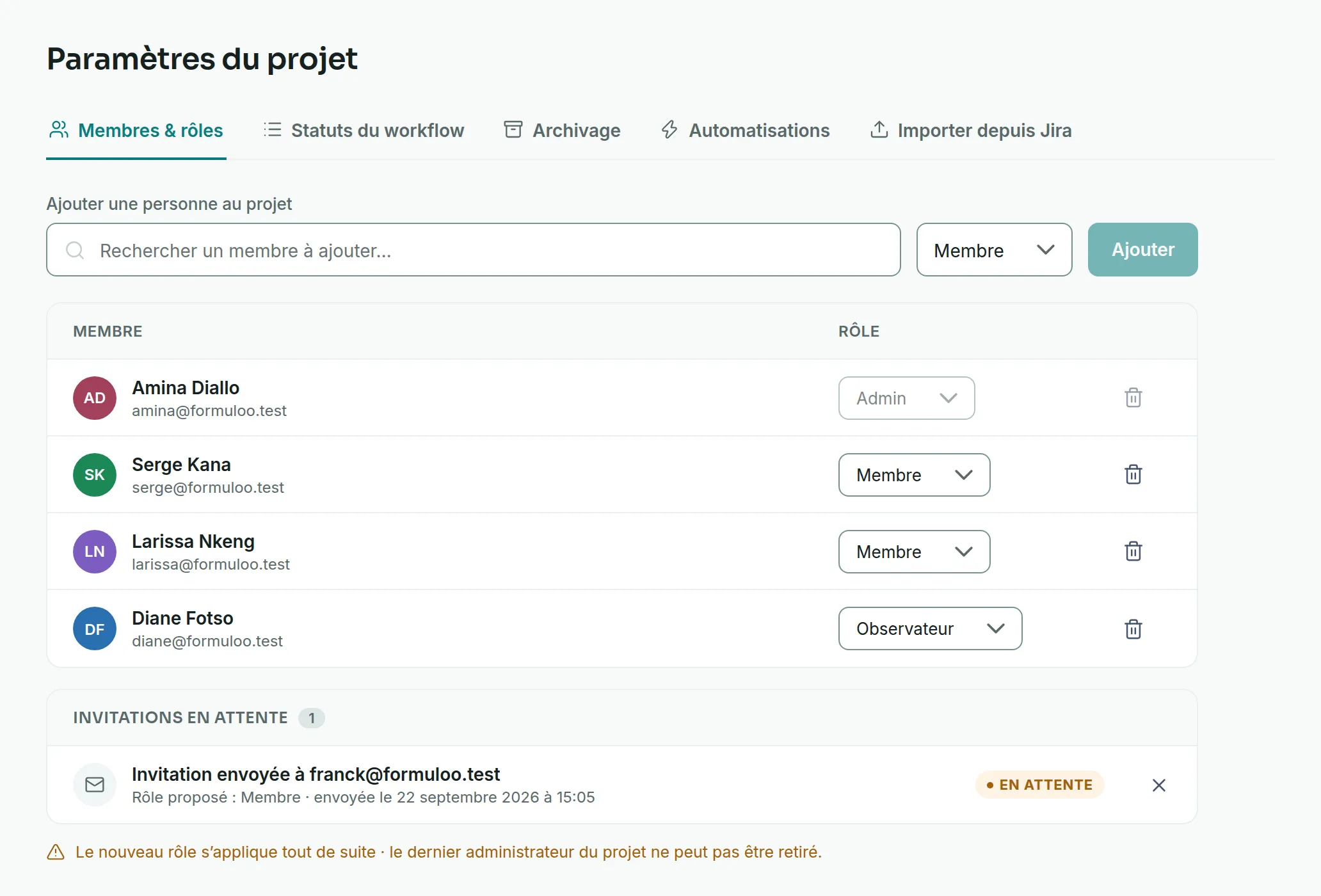Delete Amina Diallo with trash icon
Viewport: 1321px width, 896px height.
pos(1133,397)
